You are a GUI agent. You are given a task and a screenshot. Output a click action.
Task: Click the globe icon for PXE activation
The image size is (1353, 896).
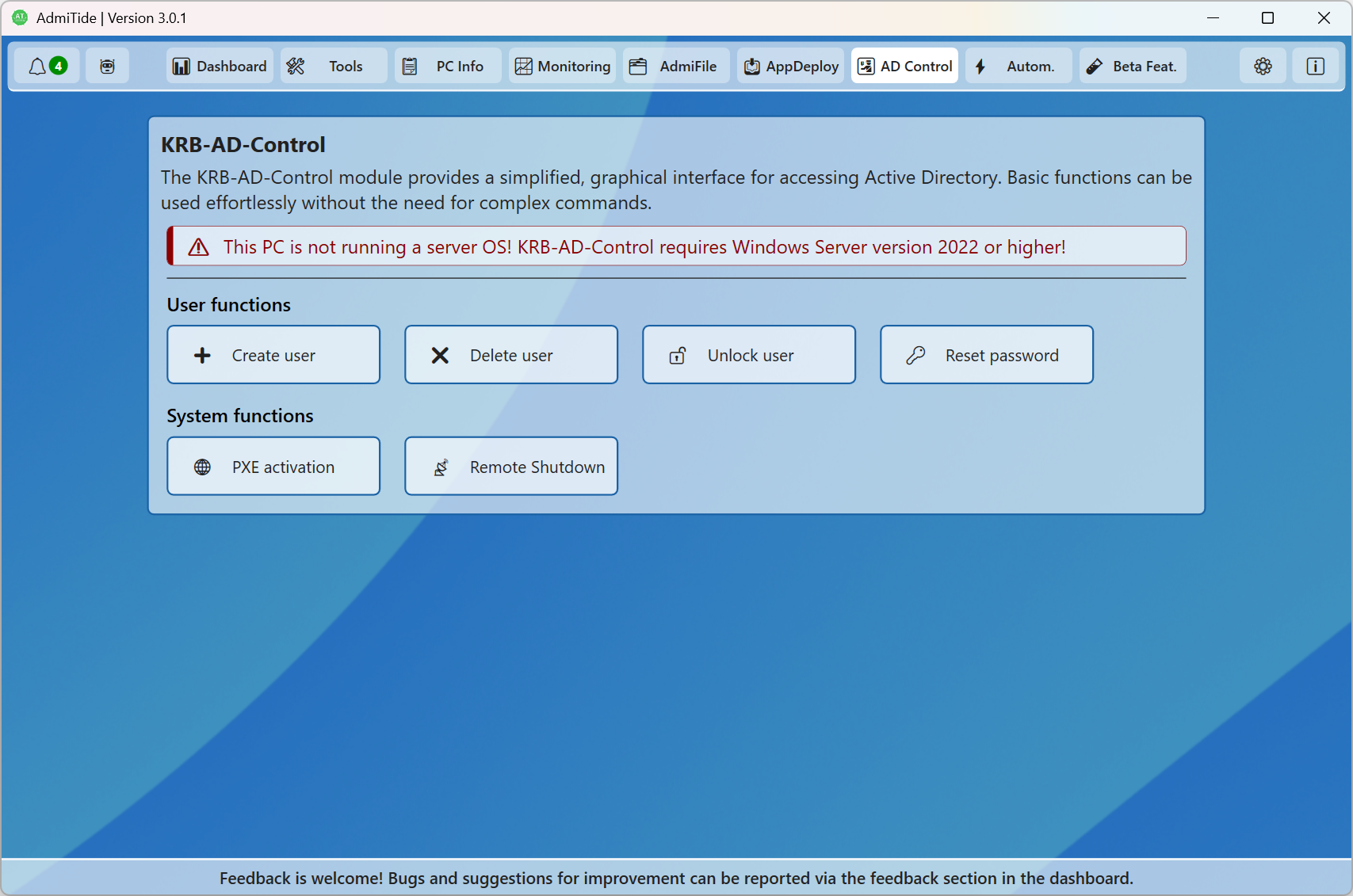tap(202, 467)
